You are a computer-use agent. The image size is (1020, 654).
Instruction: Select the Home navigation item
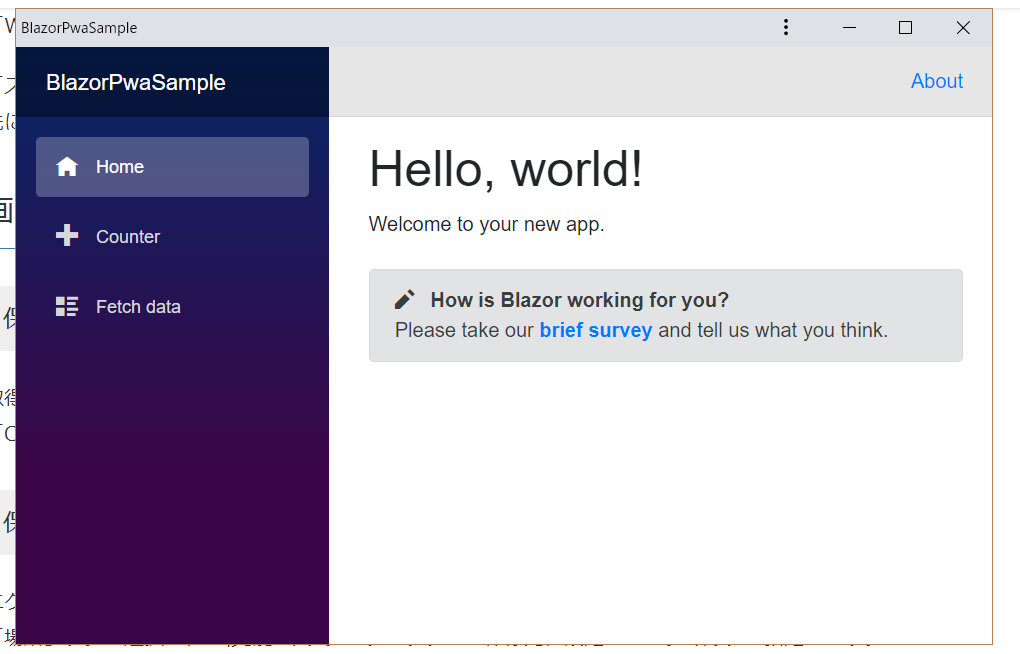(x=172, y=167)
